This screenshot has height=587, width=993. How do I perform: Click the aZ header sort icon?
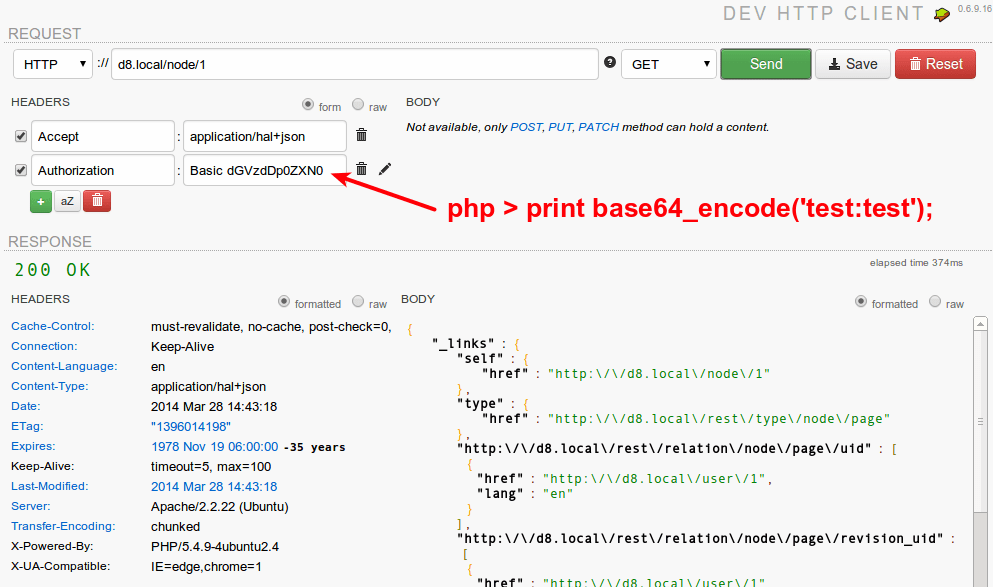pos(67,201)
